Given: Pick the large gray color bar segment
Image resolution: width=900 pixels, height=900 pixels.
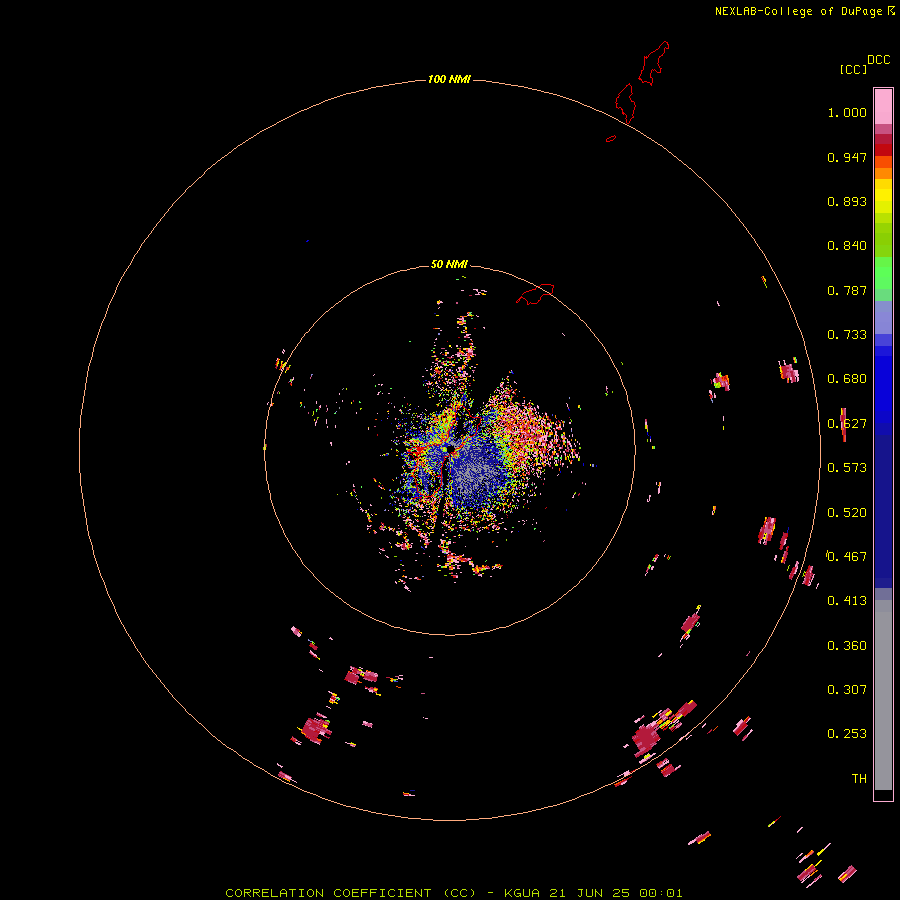Looking at the screenshot, I should point(883,700).
